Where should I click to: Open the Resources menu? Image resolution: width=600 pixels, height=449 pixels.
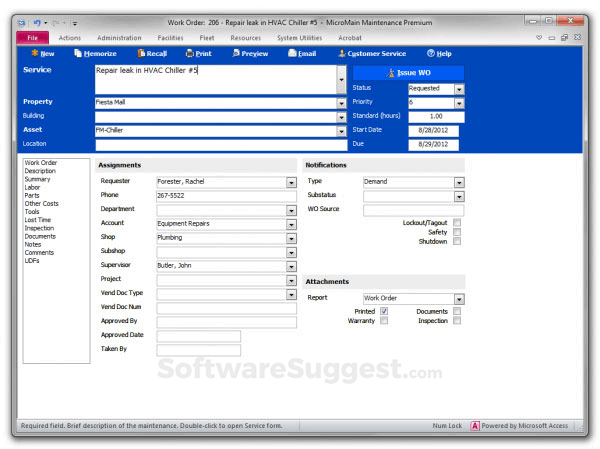click(246, 38)
